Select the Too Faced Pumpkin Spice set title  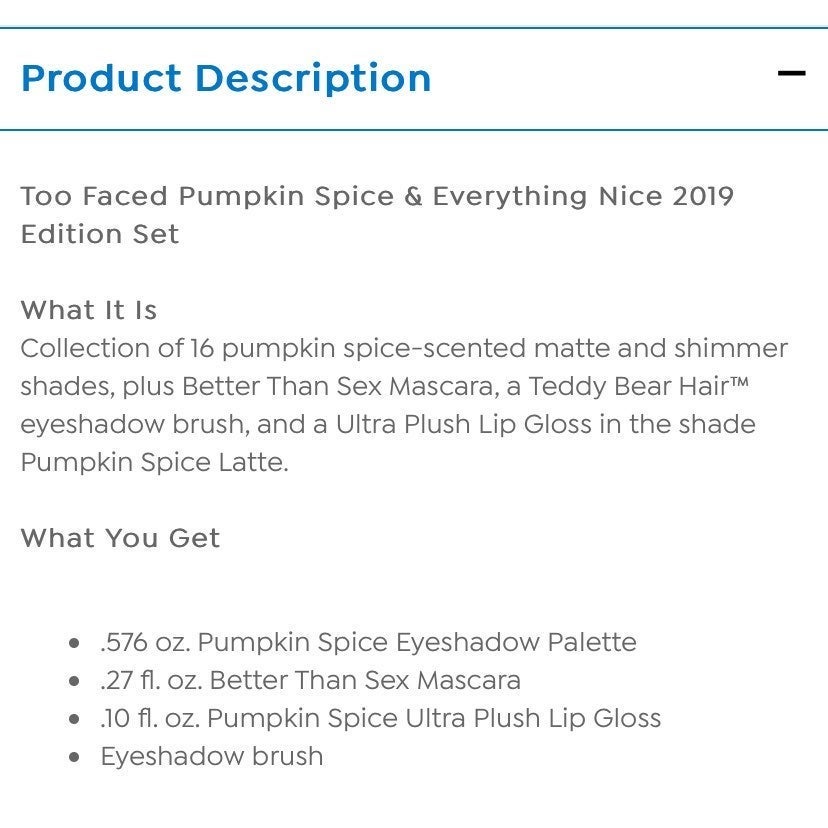click(377, 215)
